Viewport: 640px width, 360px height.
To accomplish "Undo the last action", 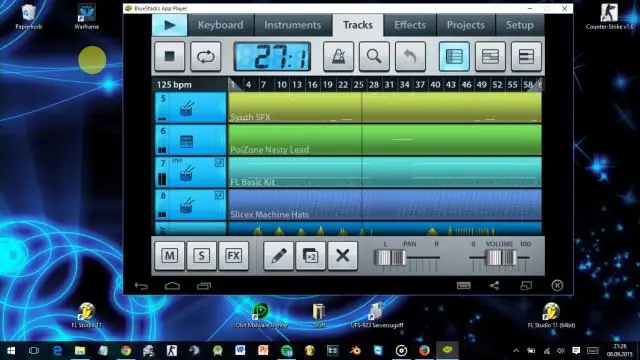I will (410, 56).
